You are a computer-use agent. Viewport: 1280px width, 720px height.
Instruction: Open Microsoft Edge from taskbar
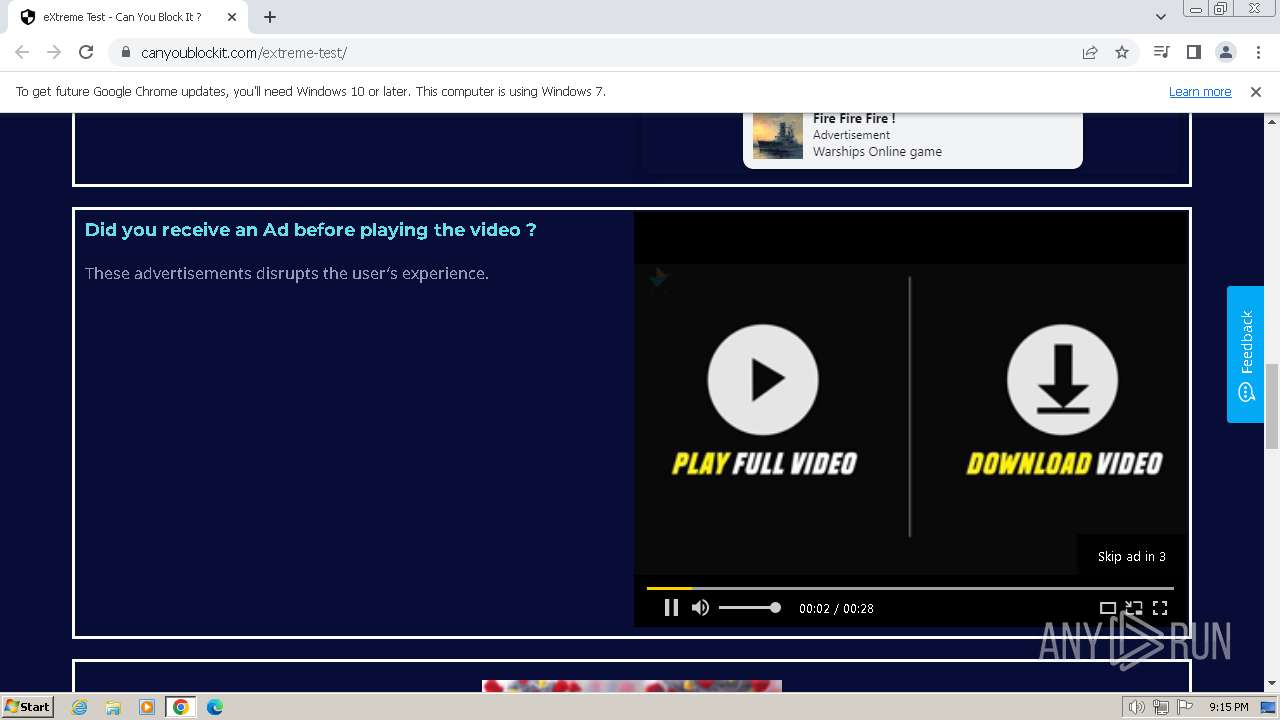[x=215, y=707]
